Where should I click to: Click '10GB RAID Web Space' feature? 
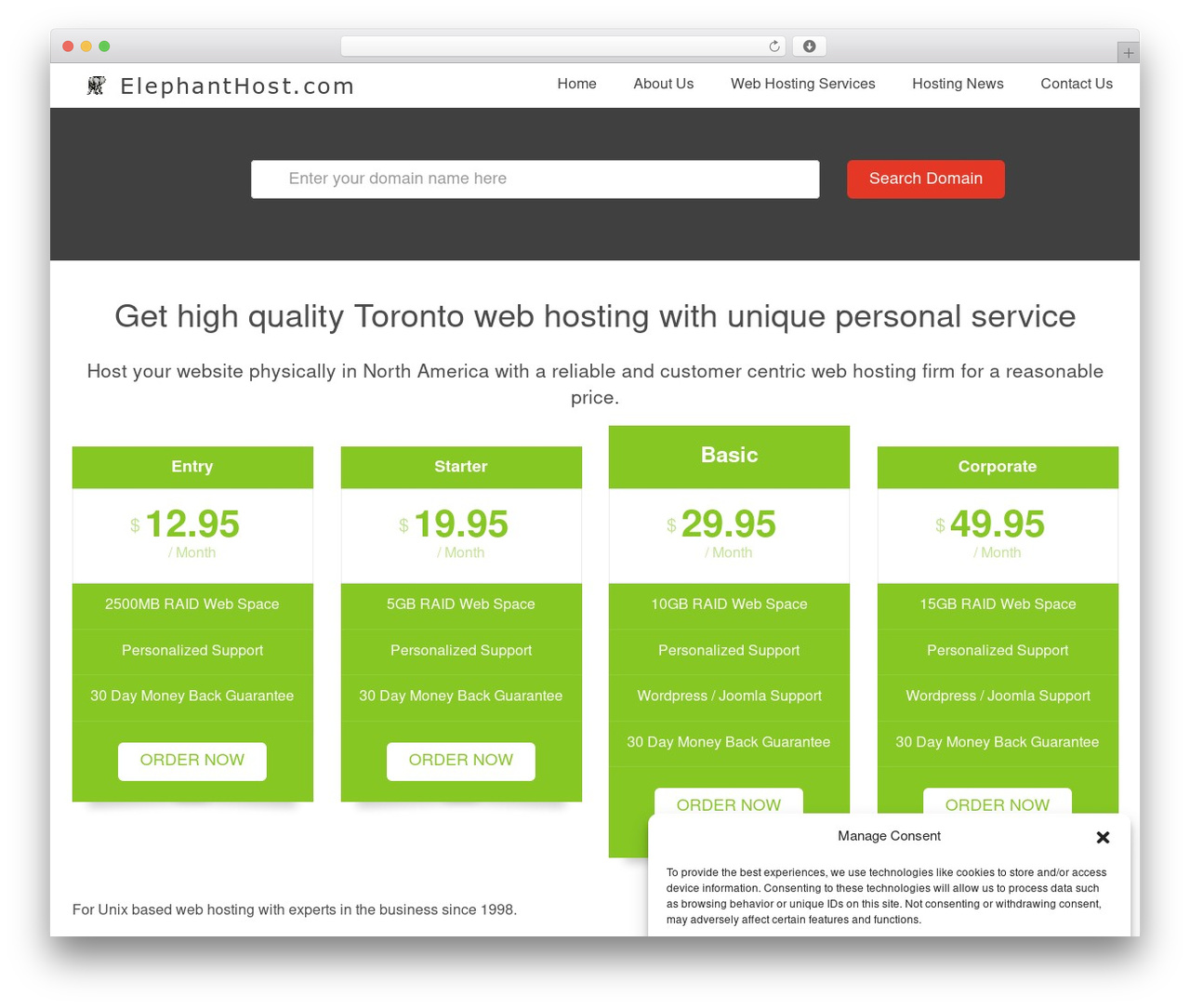pos(729,604)
